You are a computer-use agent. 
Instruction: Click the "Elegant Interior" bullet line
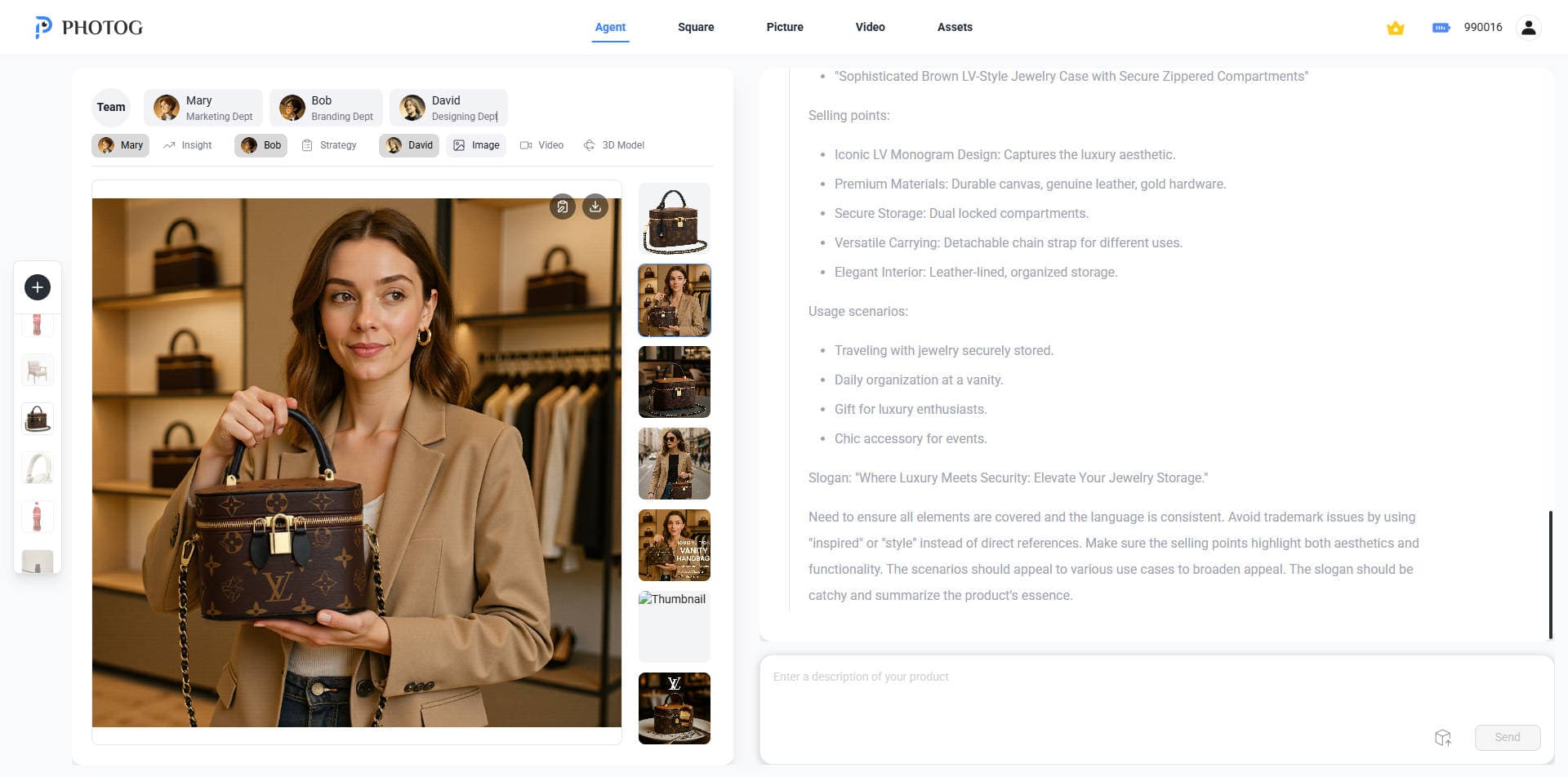975,272
